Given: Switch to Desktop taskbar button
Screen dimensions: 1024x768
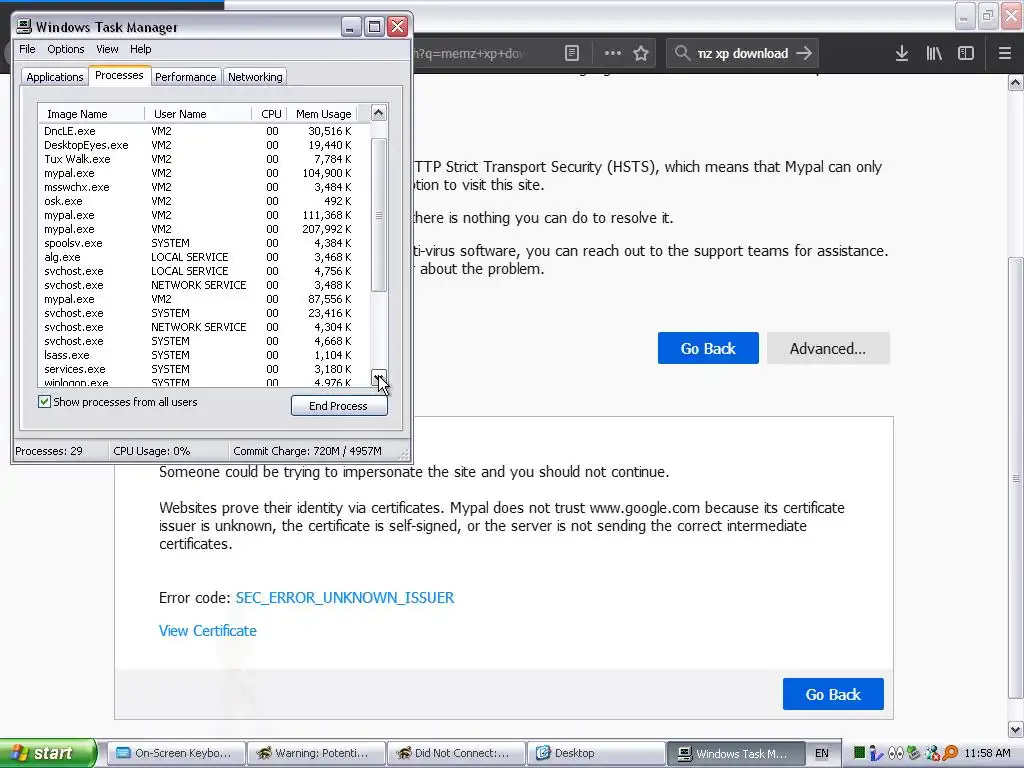Looking at the screenshot, I should point(596,753).
